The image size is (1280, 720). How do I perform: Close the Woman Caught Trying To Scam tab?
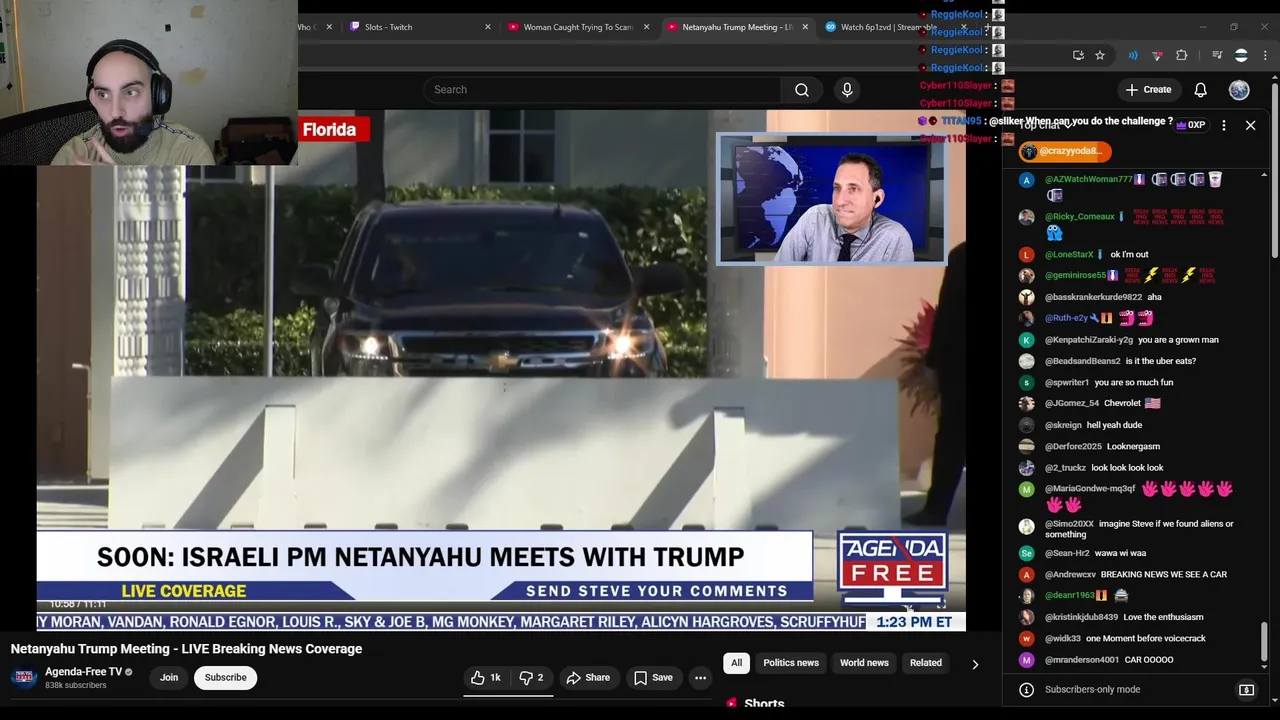pyautogui.click(x=646, y=27)
